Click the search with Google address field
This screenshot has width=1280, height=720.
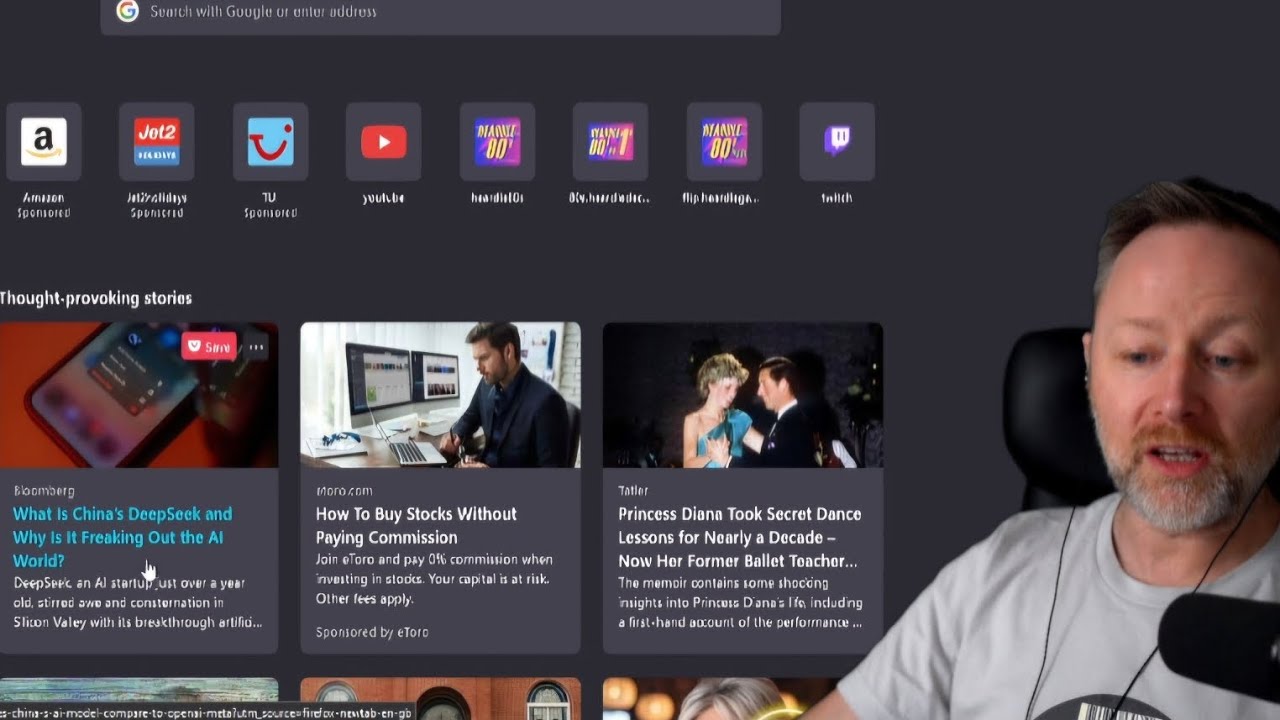pos(440,15)
